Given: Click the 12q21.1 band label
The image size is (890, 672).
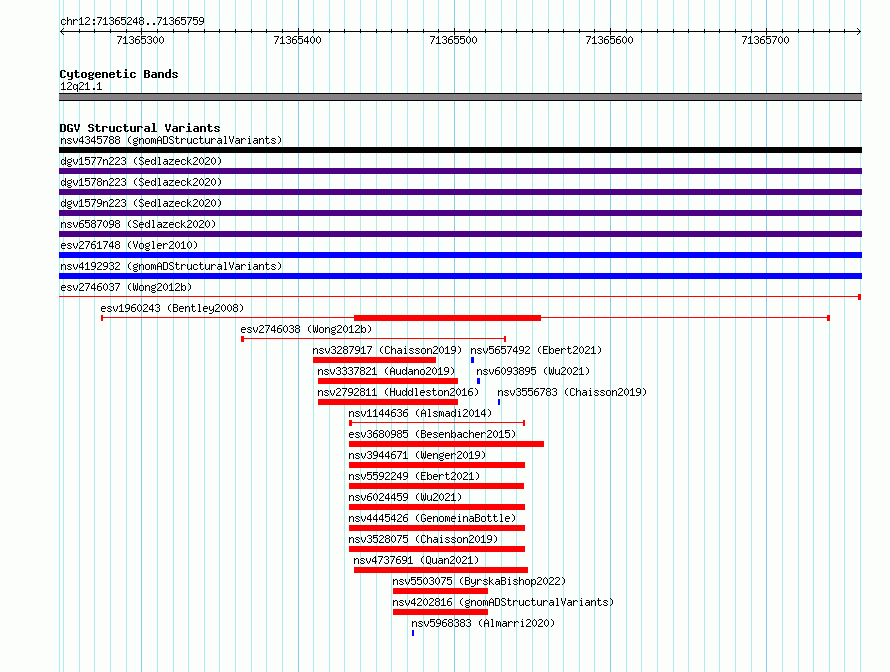Looking at the screenshot, I should [x=81, y=86].
